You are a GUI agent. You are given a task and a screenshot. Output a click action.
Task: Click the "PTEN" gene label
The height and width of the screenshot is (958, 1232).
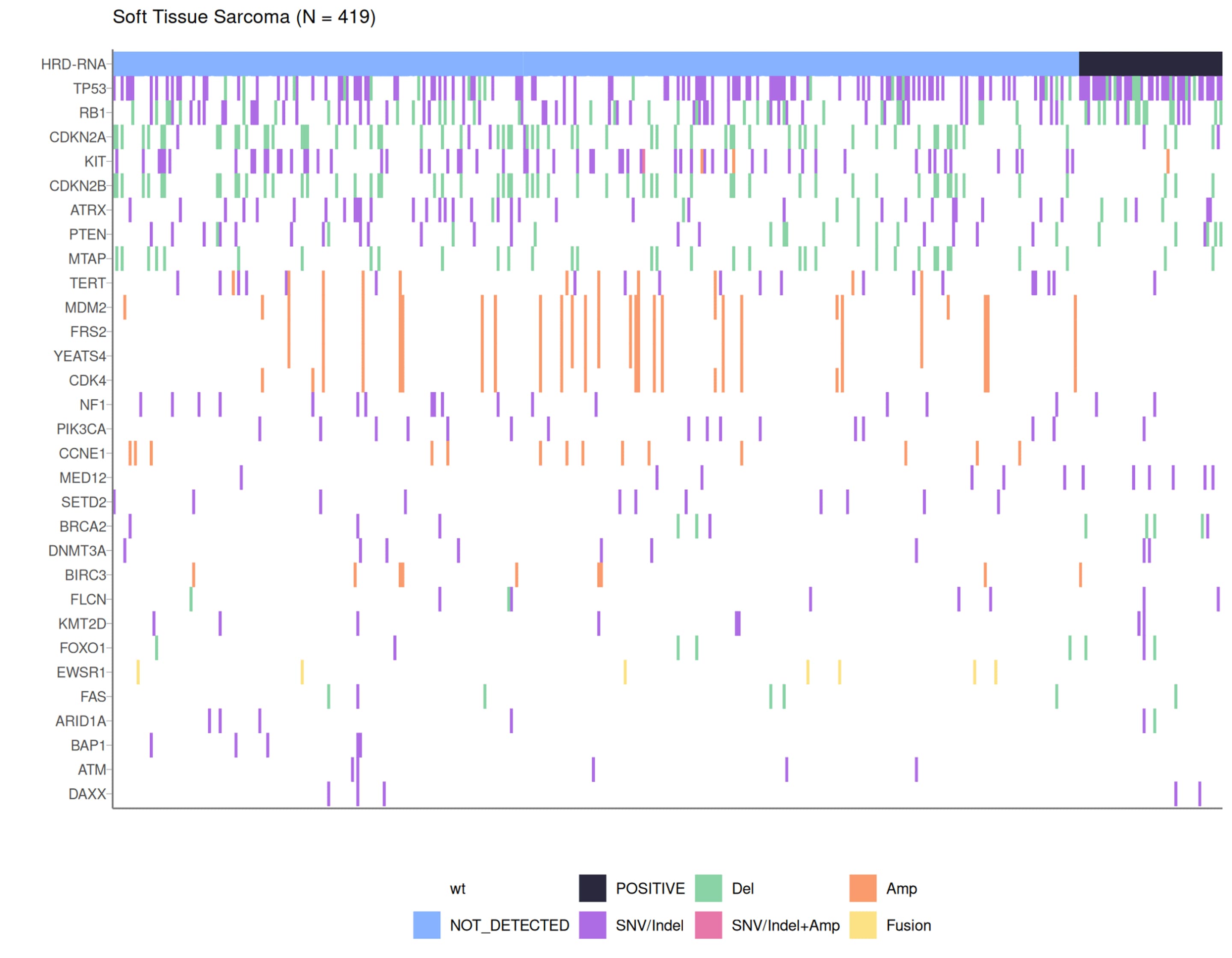tap(87, 234)
